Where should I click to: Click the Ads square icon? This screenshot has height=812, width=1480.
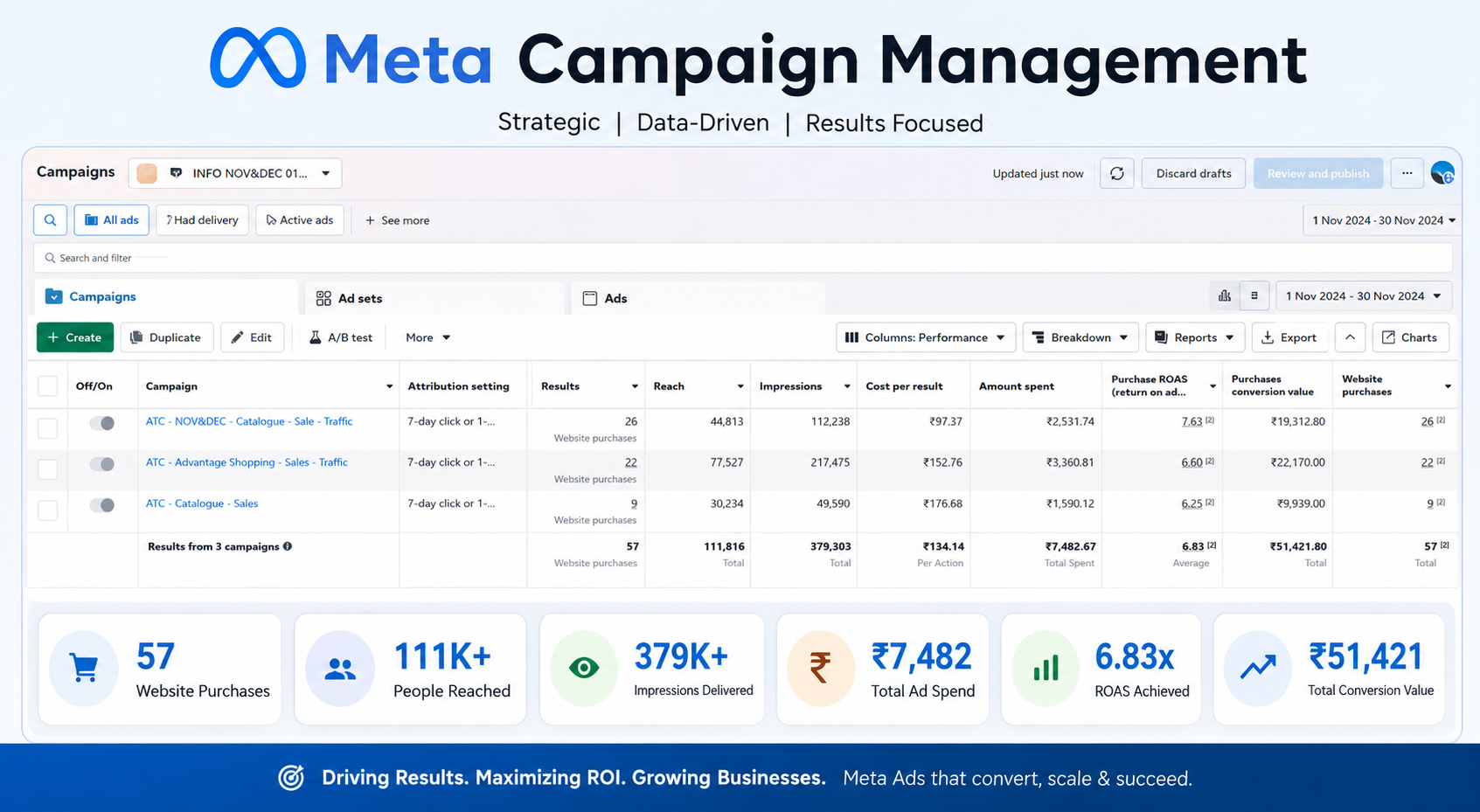[590, 298]
